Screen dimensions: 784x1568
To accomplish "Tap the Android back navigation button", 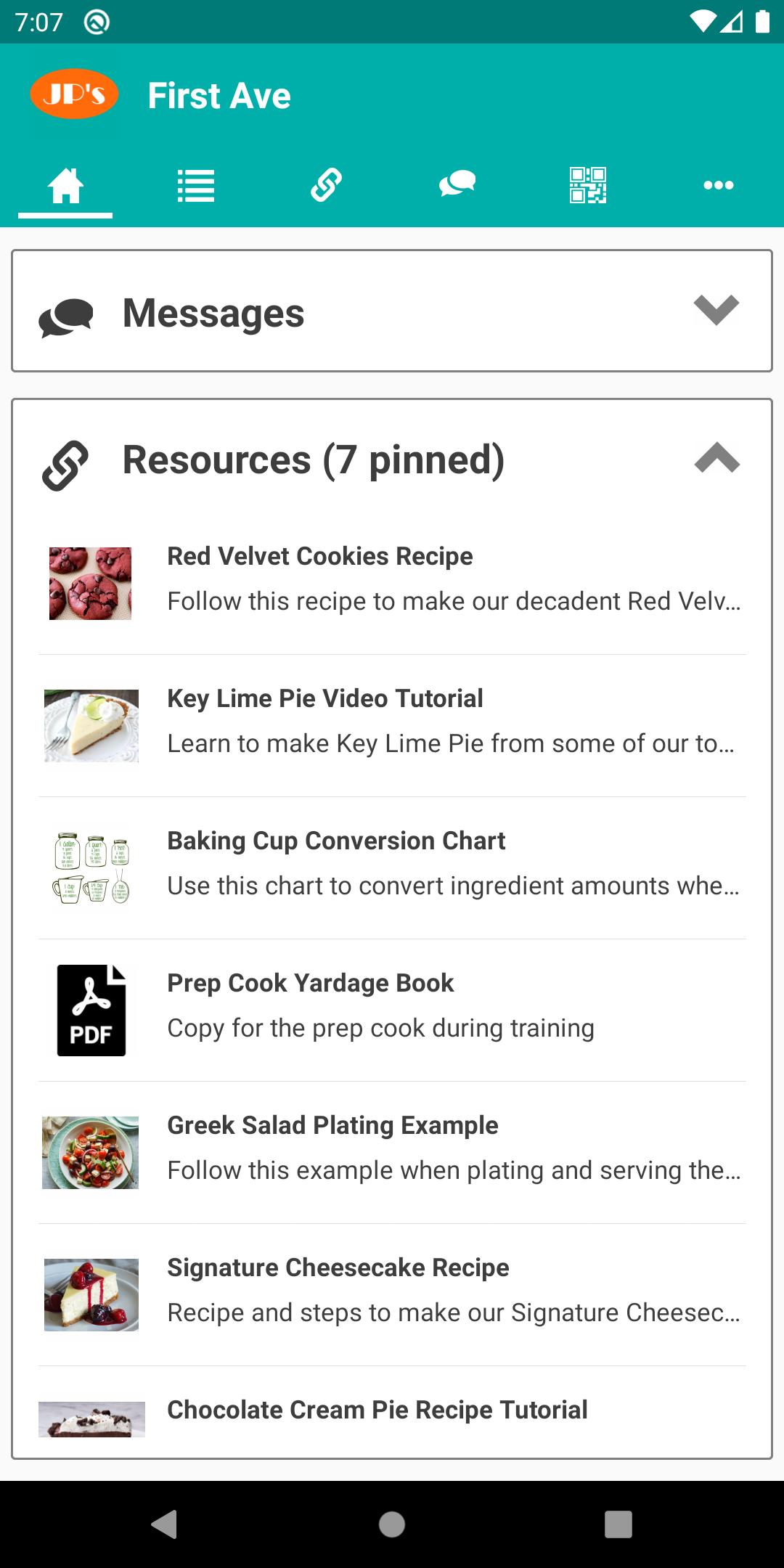I will click(165, 1524).
